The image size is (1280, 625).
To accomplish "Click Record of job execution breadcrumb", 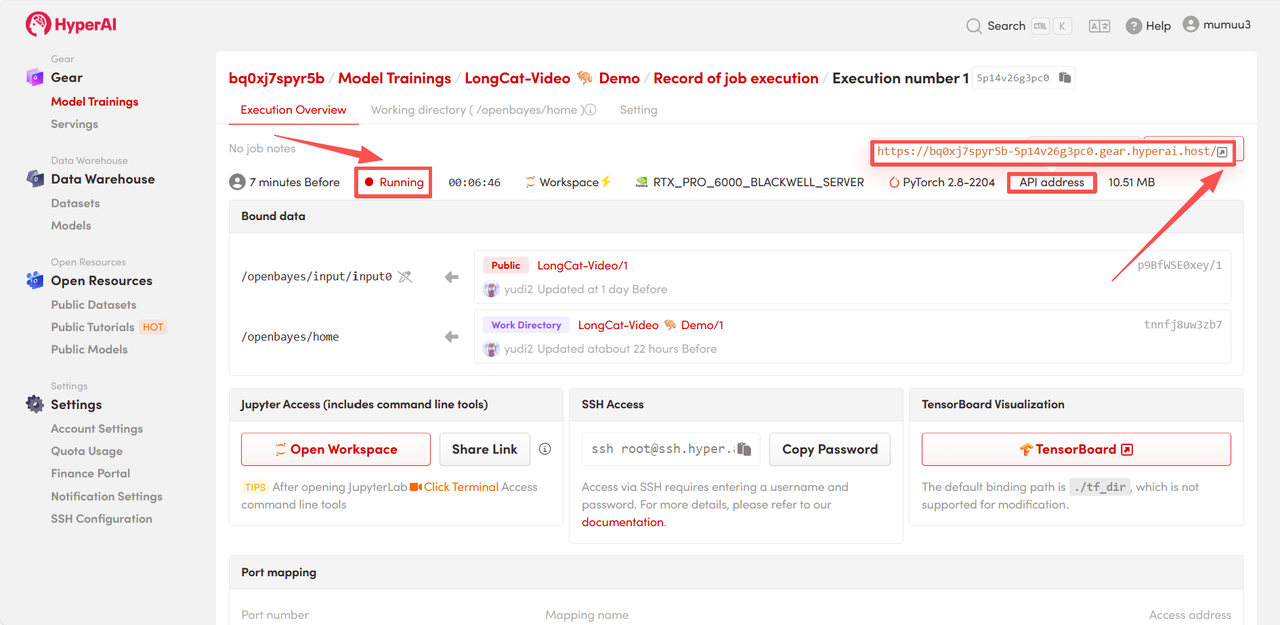I will tap(736, 78).
